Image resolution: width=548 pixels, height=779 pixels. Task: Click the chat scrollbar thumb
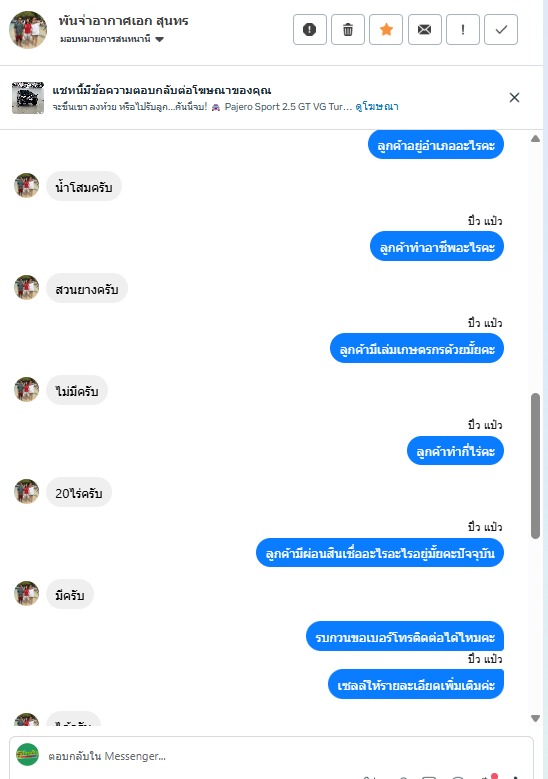pos(535,466)
